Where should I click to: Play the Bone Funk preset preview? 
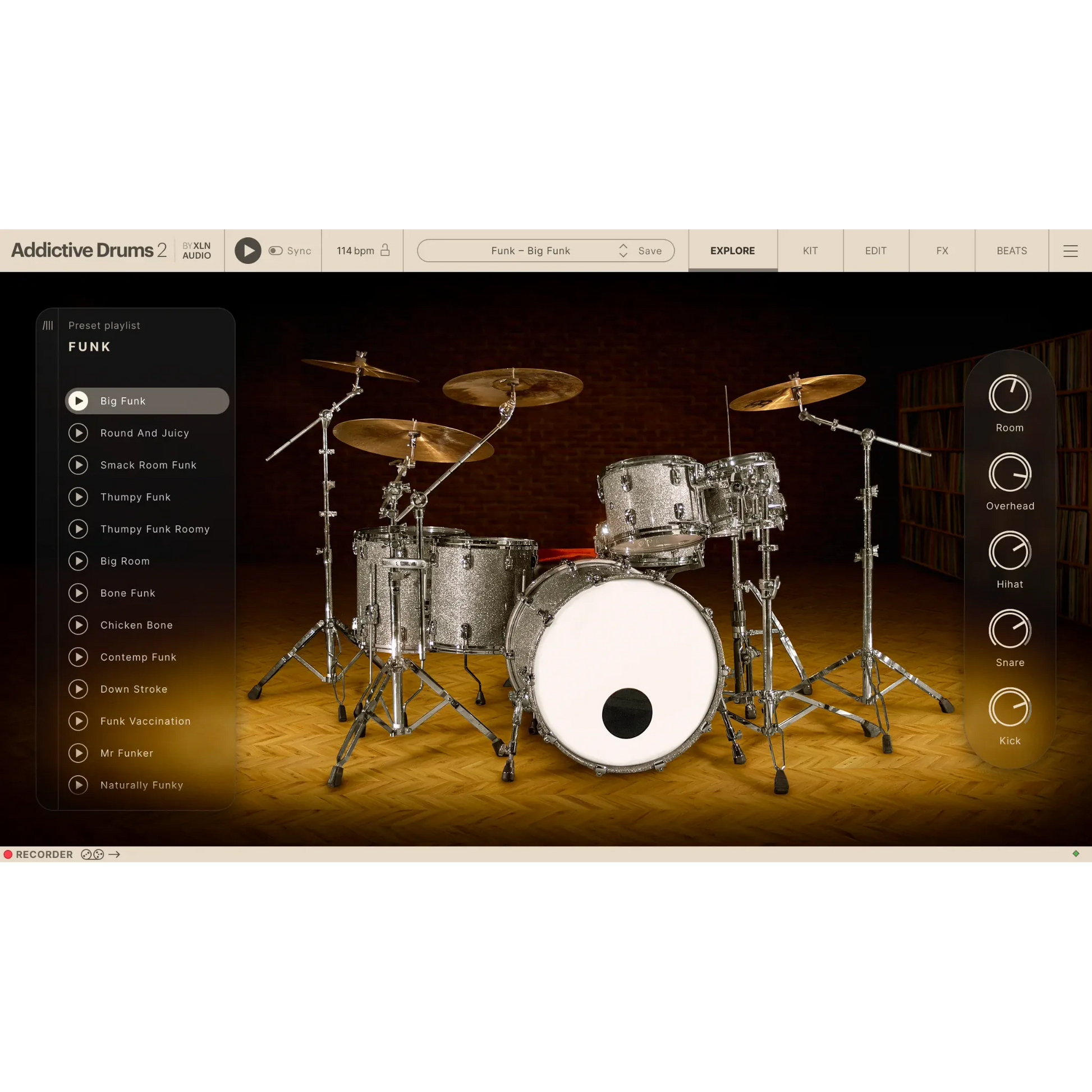(79, 593)
